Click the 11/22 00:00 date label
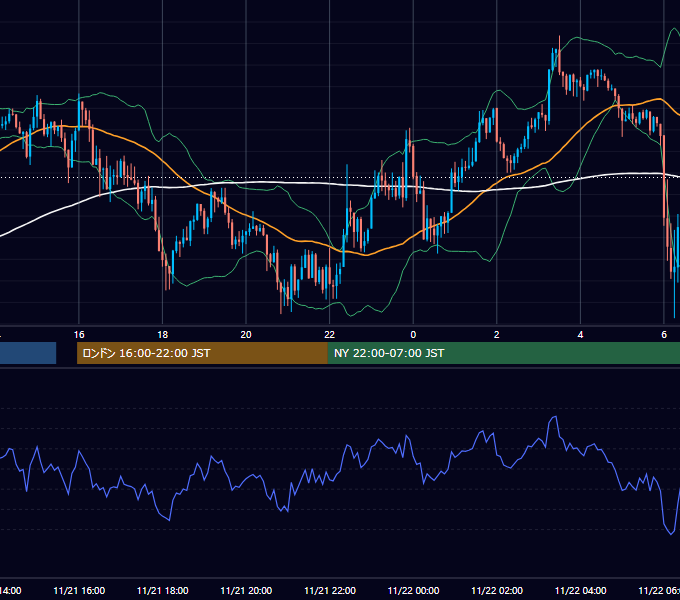This screenshot has height=600, width=680. coord(413,590)
